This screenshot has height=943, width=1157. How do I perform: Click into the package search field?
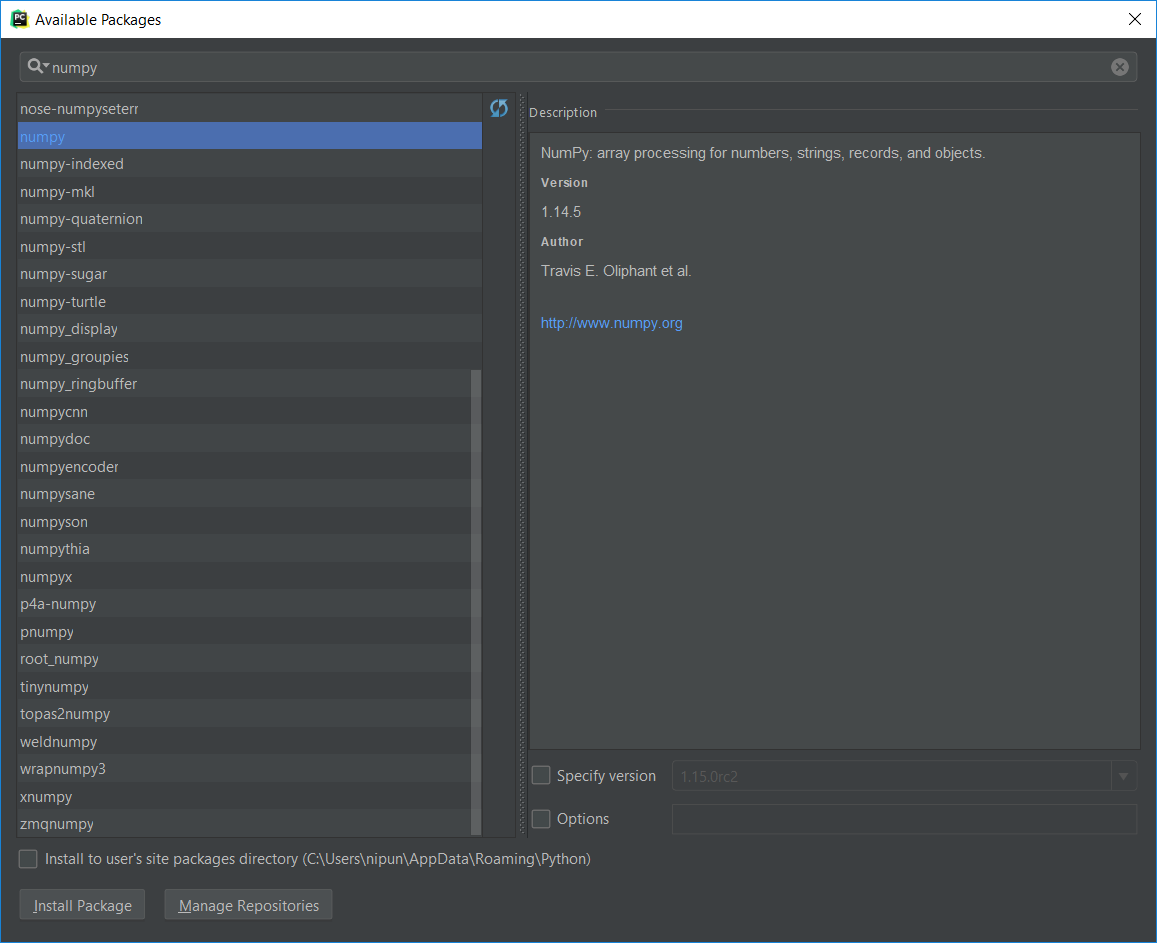tap(578, 67)
